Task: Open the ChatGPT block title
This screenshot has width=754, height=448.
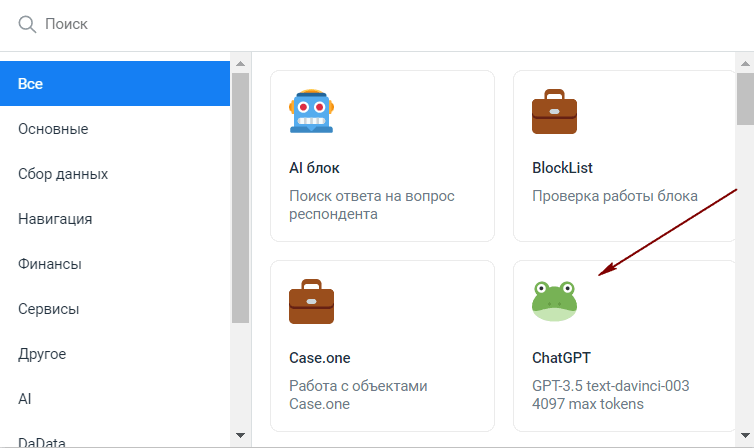Action: [x=561, y=358]
